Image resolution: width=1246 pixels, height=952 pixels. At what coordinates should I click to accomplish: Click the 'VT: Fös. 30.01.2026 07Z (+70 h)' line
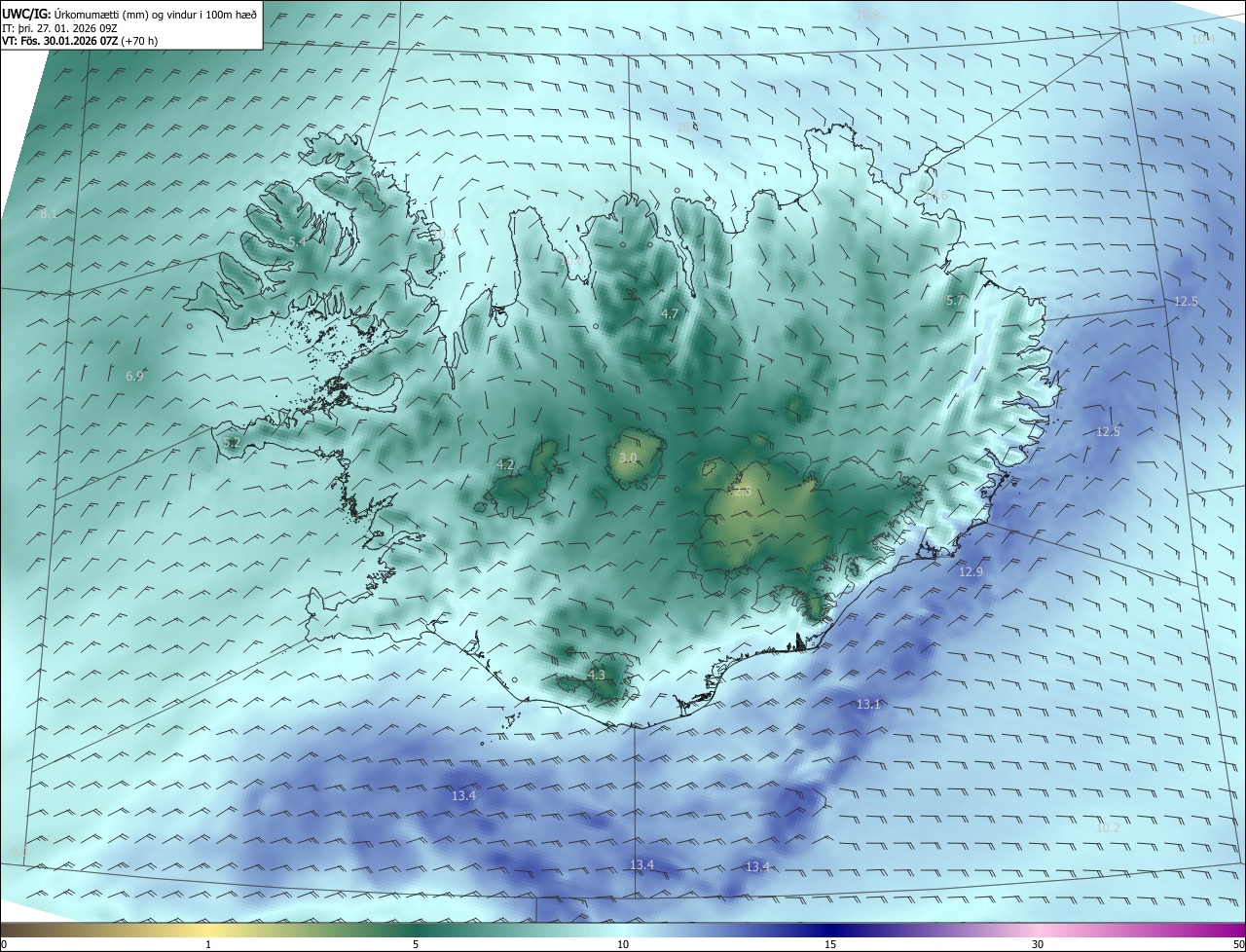(80, 41)
